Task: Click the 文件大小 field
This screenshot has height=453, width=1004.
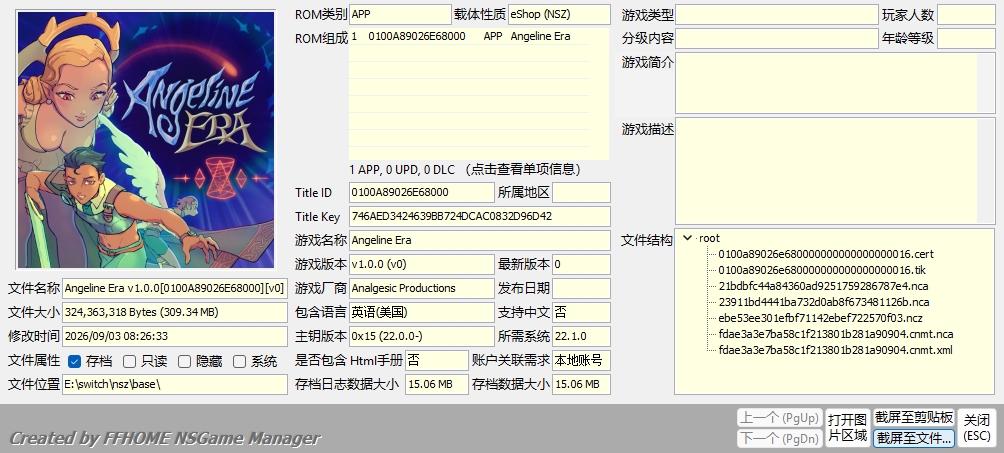Action: point(175,312)
